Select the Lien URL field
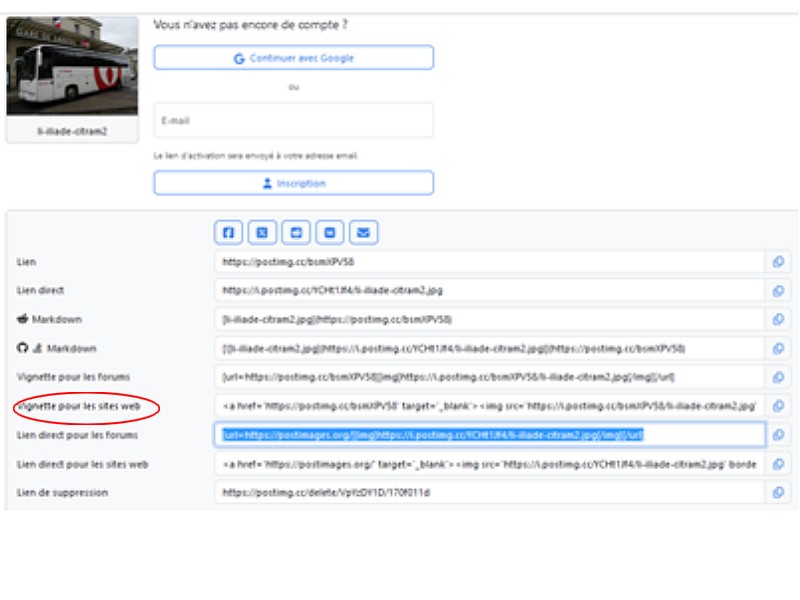Viewport: 800px width, 600px height. pyautogui.click(x=489, y=262)
